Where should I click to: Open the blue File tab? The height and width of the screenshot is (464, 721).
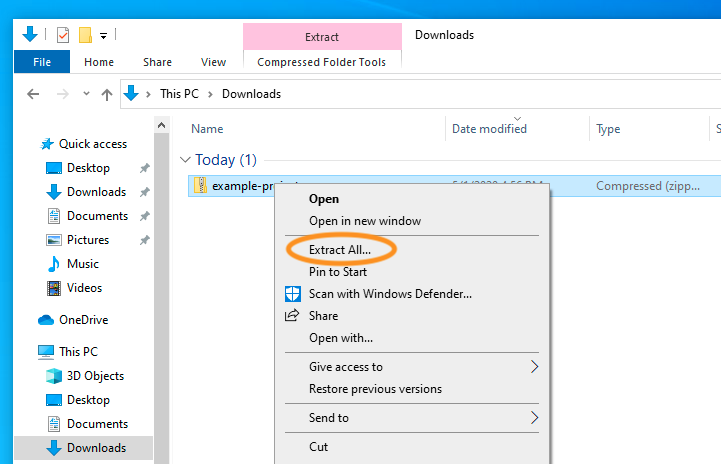click(42, 62)
